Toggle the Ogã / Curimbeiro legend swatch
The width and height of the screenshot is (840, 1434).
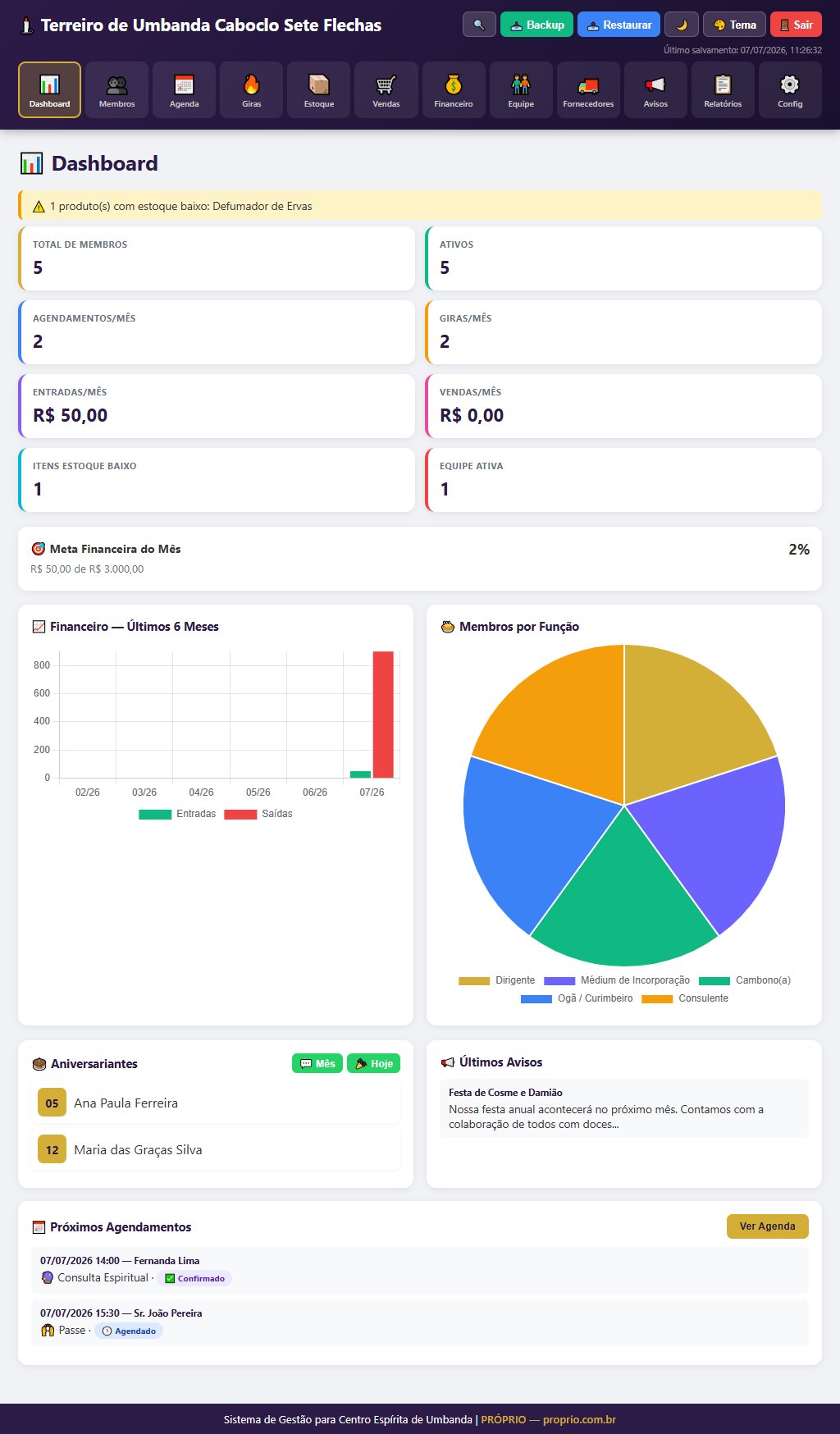coord(536,998)
